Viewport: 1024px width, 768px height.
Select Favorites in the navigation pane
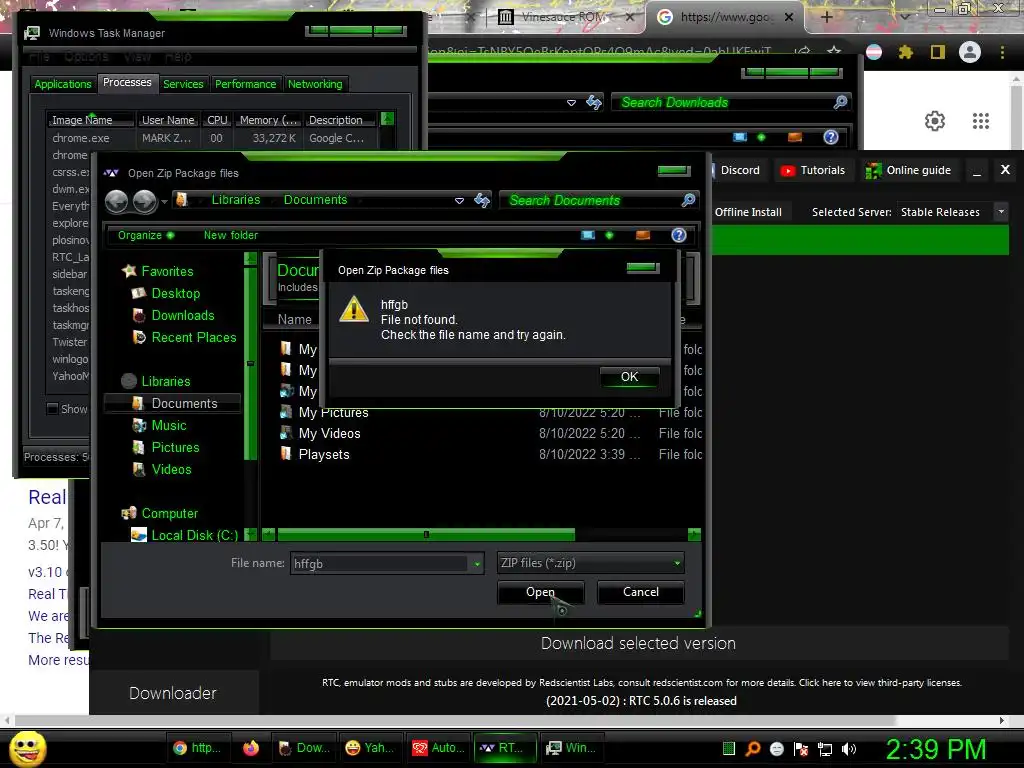[x=167, y=271]
